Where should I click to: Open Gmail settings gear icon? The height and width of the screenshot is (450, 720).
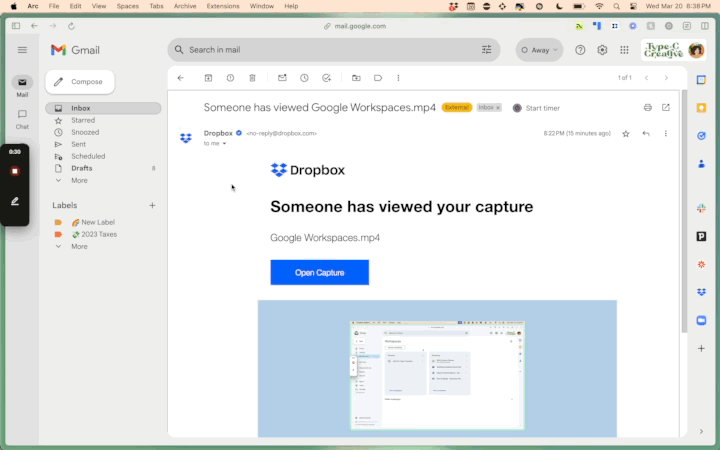(x=602, y=49)
